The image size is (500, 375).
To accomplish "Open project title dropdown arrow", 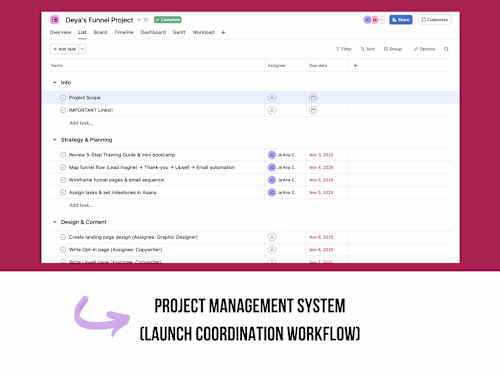I will [139, 20].
